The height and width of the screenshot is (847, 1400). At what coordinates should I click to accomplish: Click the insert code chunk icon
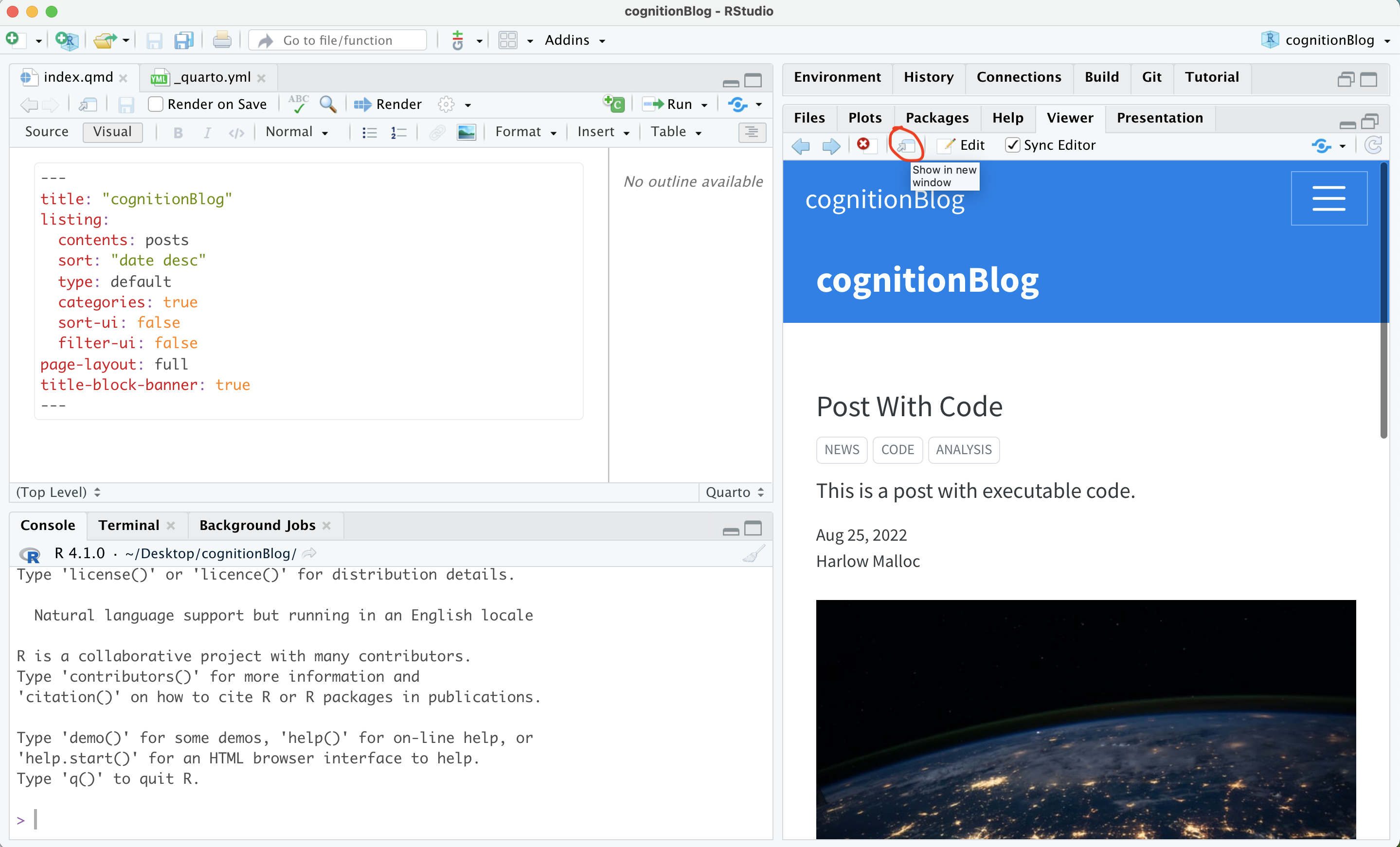coord(614,104)
